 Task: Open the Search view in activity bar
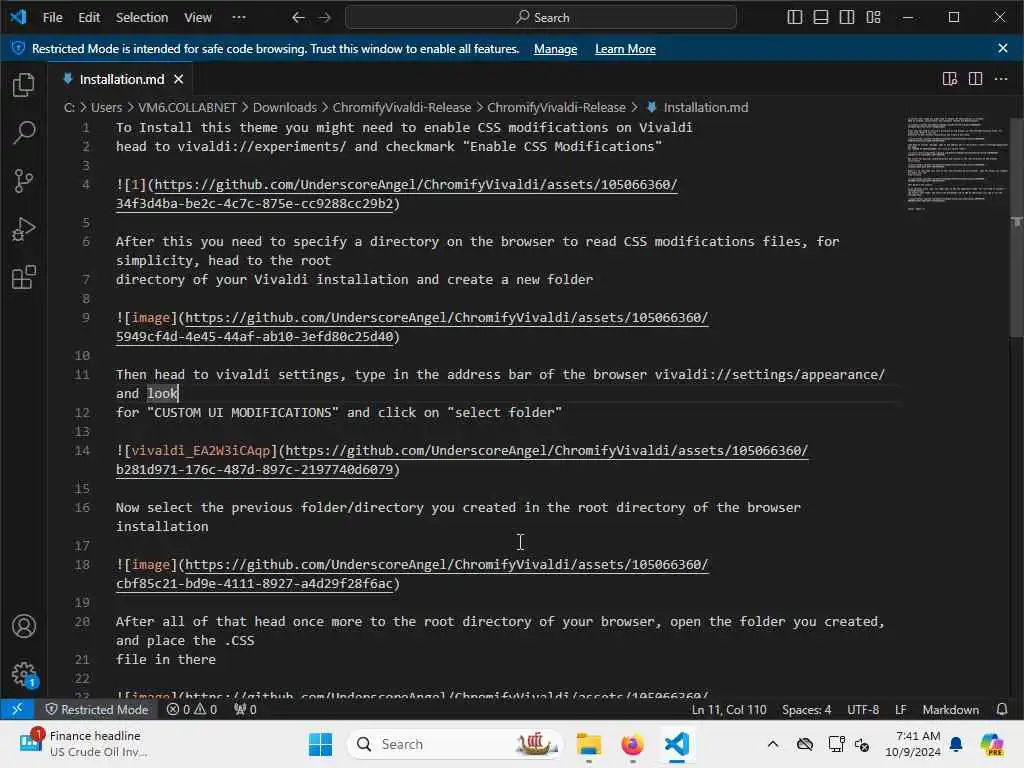24,133
